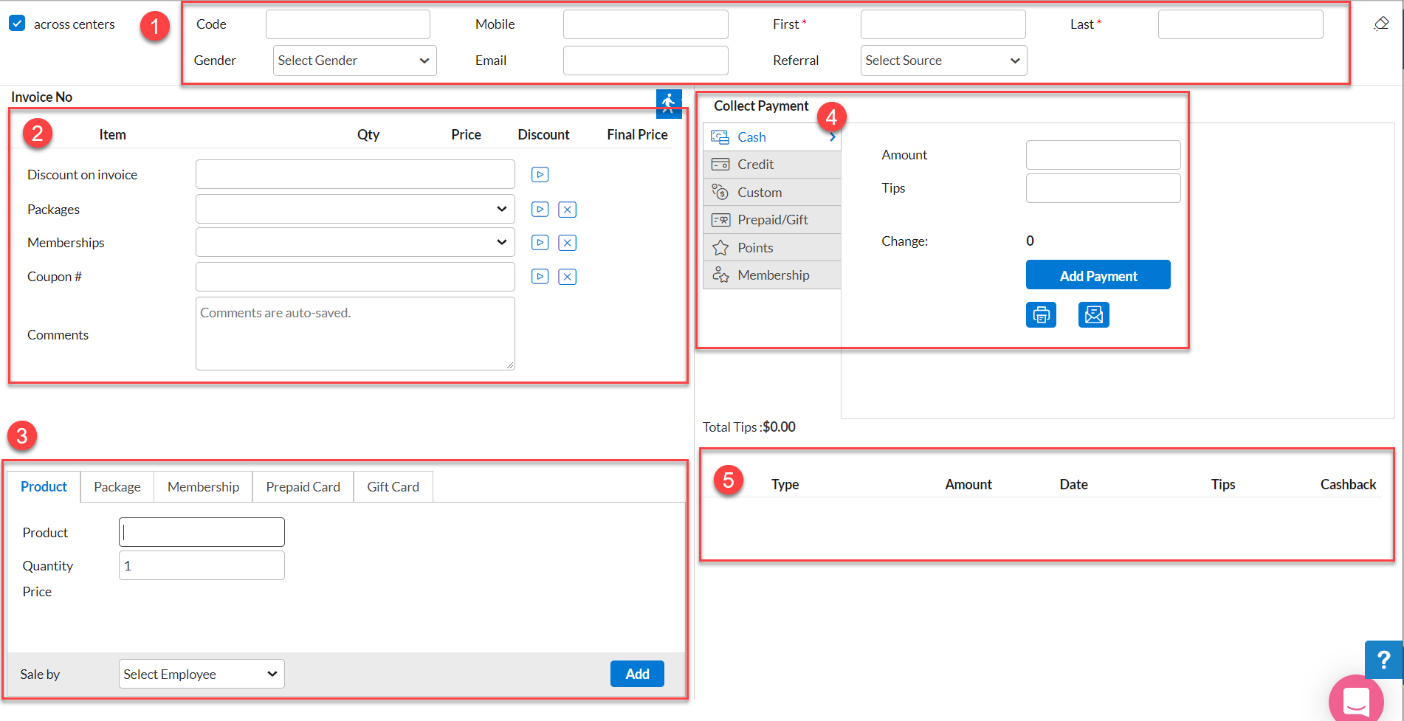This screenshot has height=721, width=1404.
Task: Click the Cashback column header
Action: 1348,484
